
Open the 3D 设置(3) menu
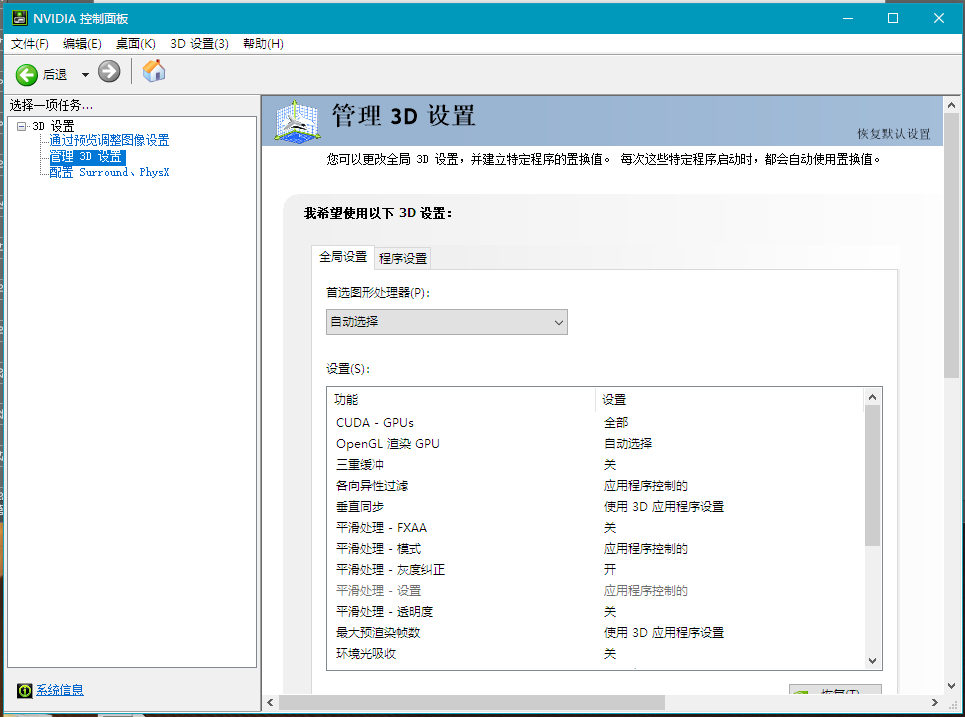click(x=199, y=44)
